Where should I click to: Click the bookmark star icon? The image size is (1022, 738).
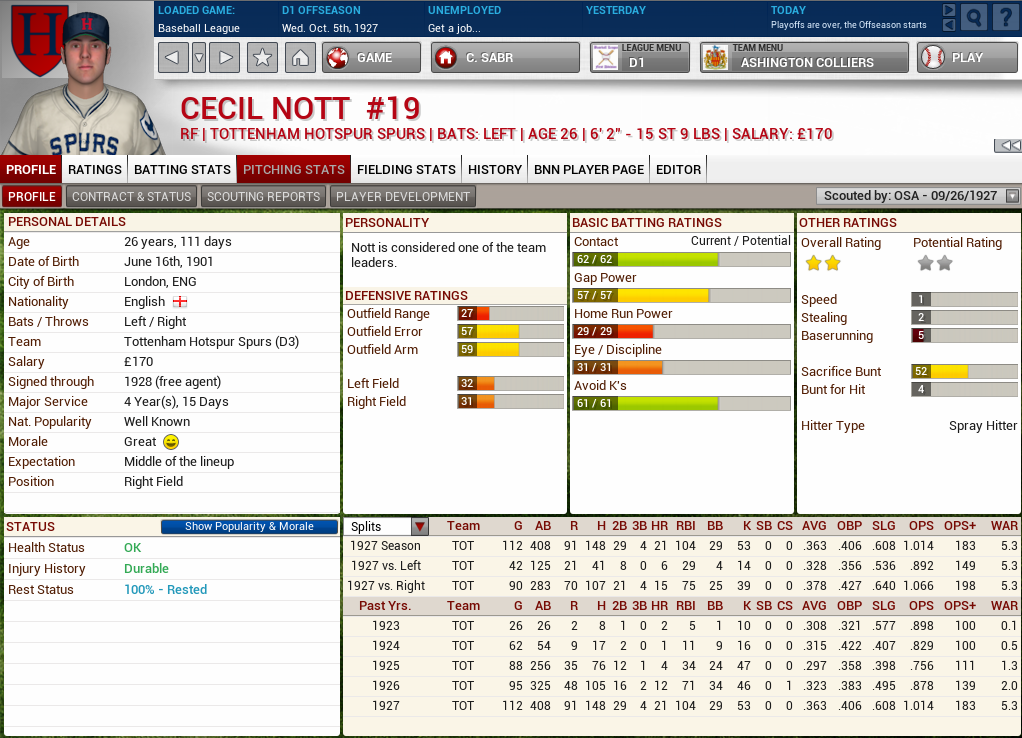(262, 57)
